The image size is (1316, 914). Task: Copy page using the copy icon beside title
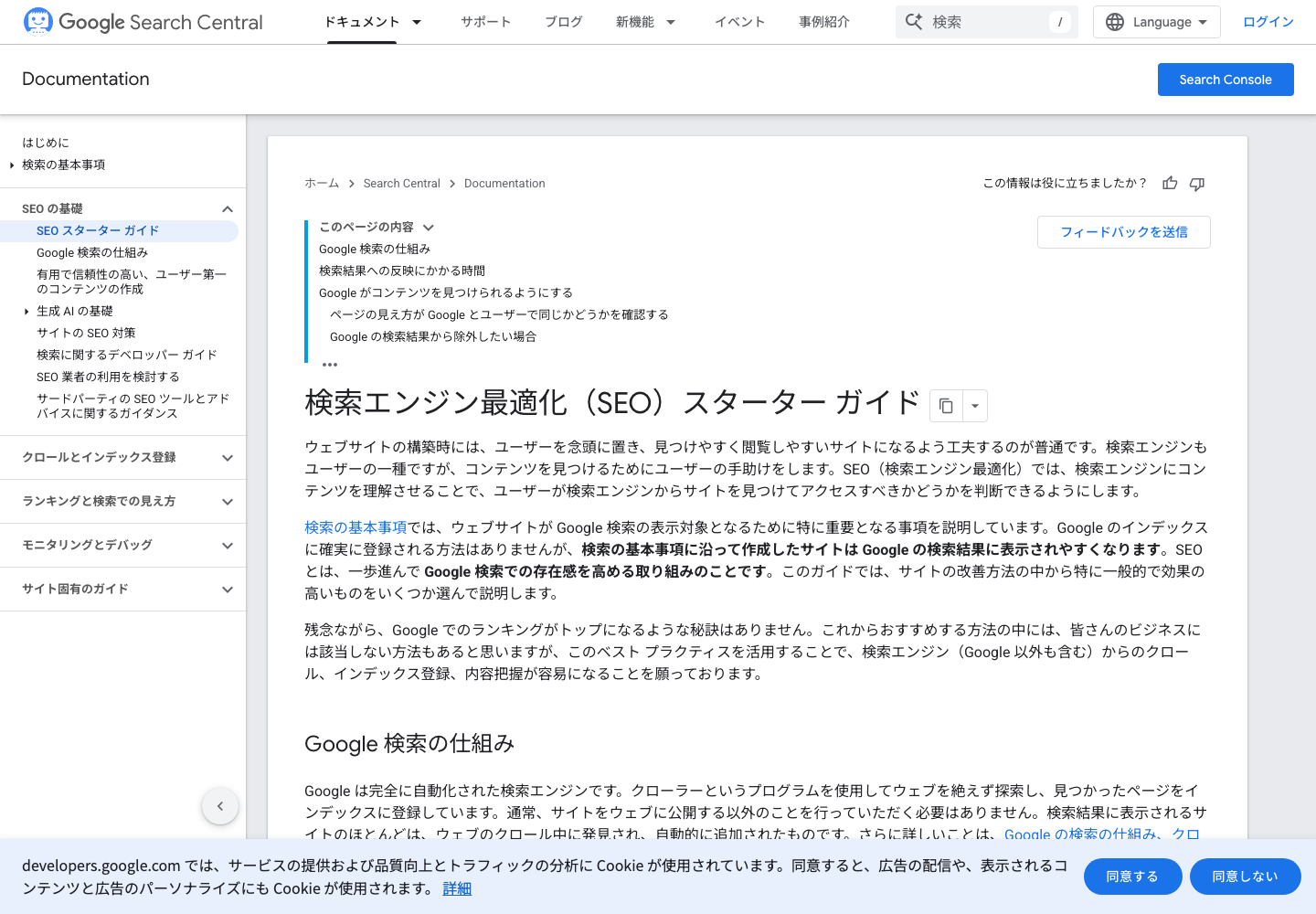click(x=947, y=406)
